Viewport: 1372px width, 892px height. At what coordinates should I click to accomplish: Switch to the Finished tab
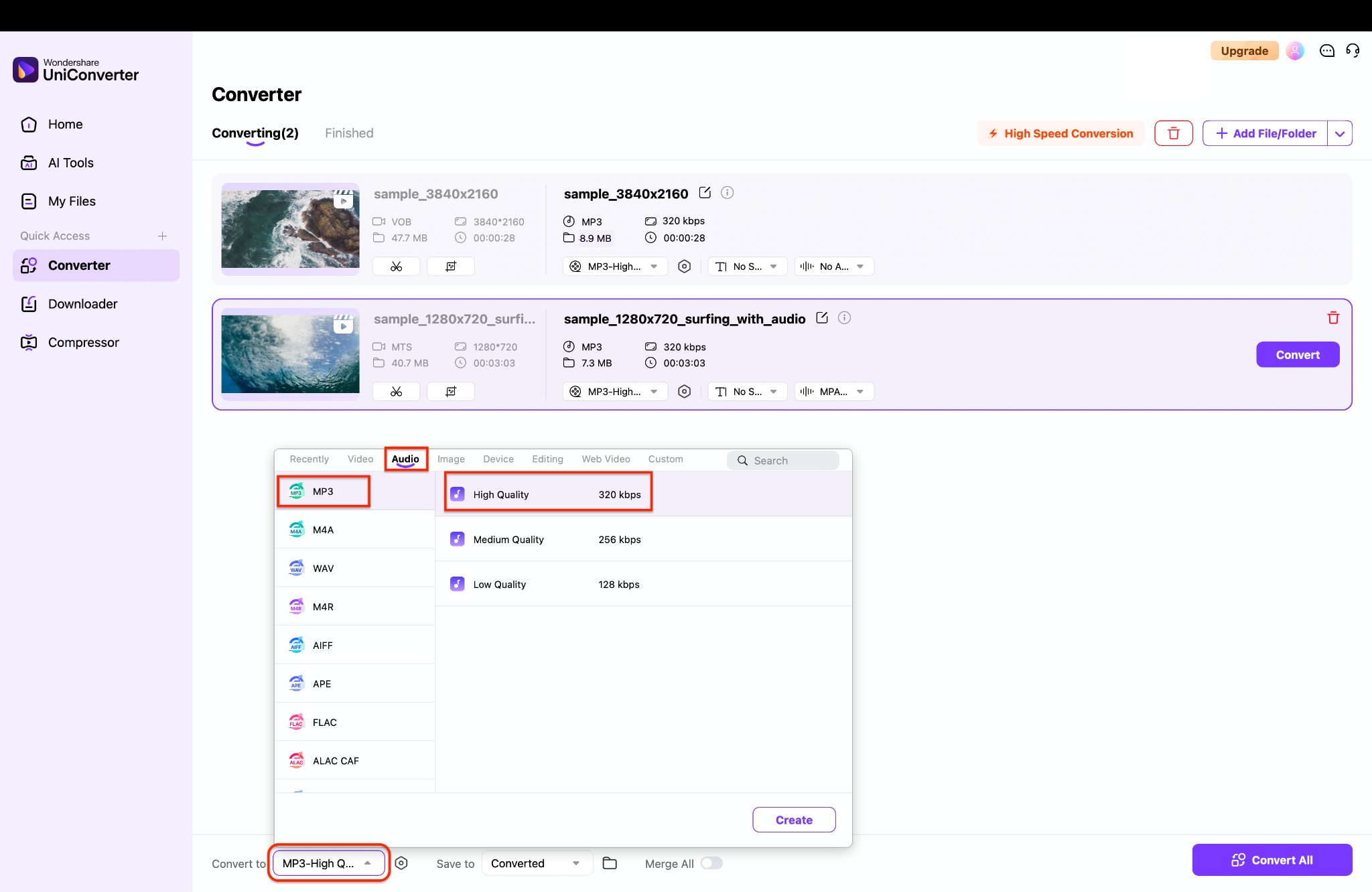click(348, 133)
